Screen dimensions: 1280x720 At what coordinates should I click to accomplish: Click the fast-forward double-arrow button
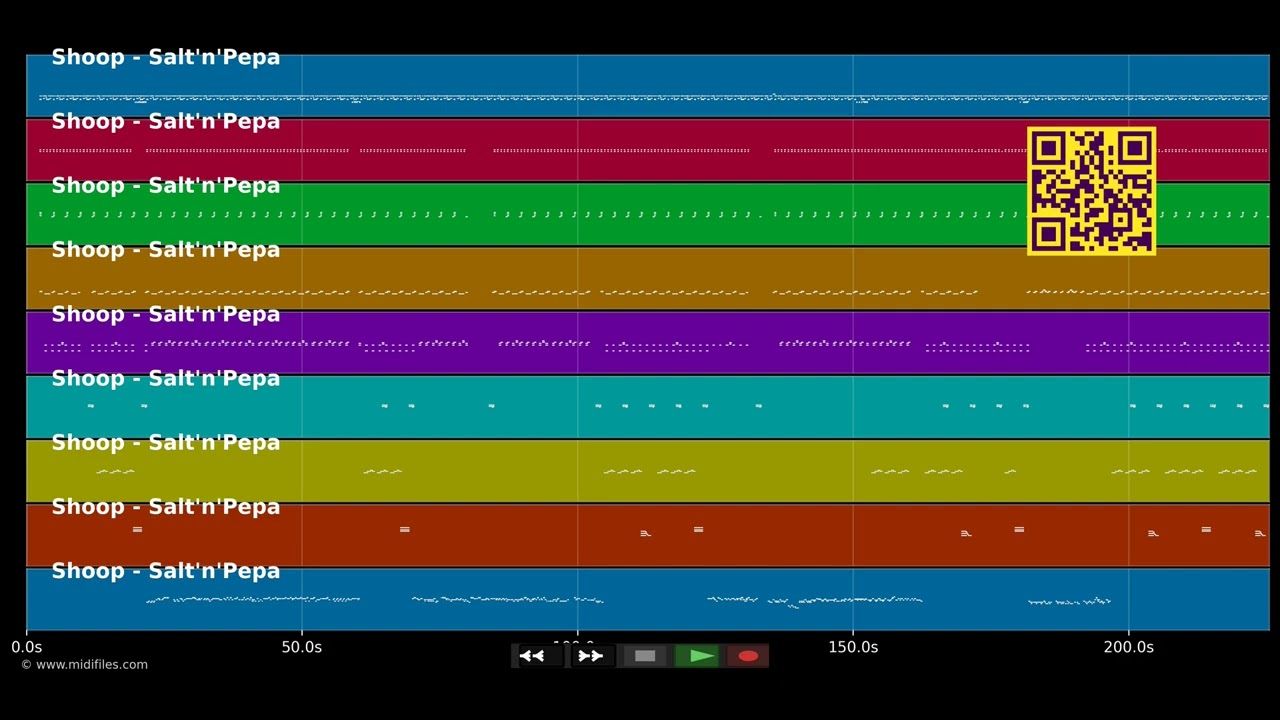591,656
